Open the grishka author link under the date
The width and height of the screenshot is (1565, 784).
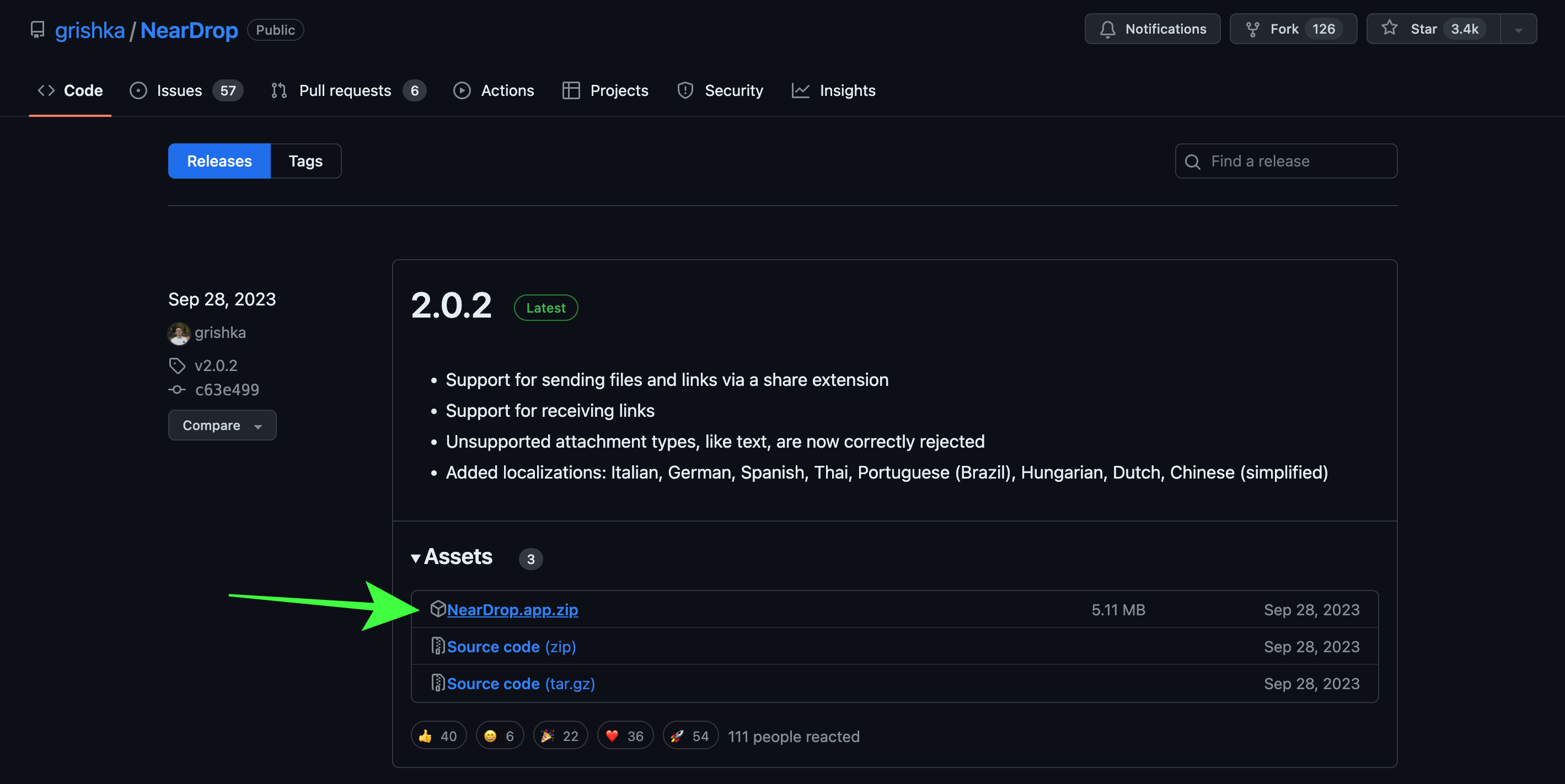tap(220, 333)
